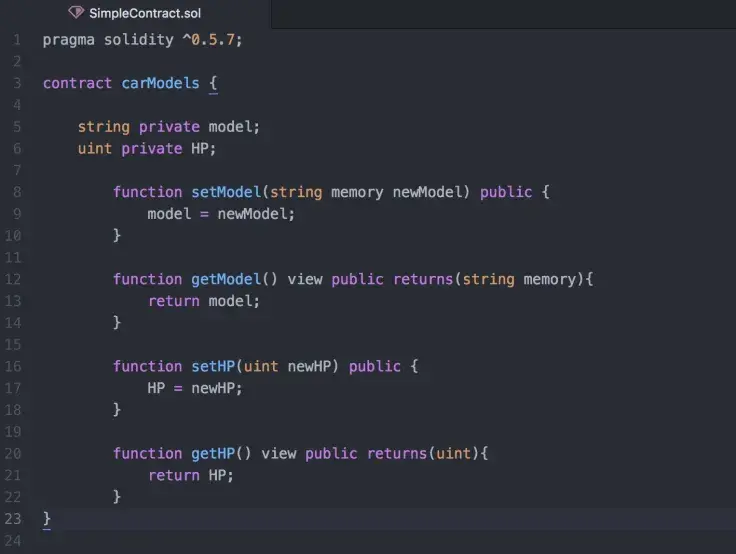Click 'HP;' variable declaration on line 6

203,149
